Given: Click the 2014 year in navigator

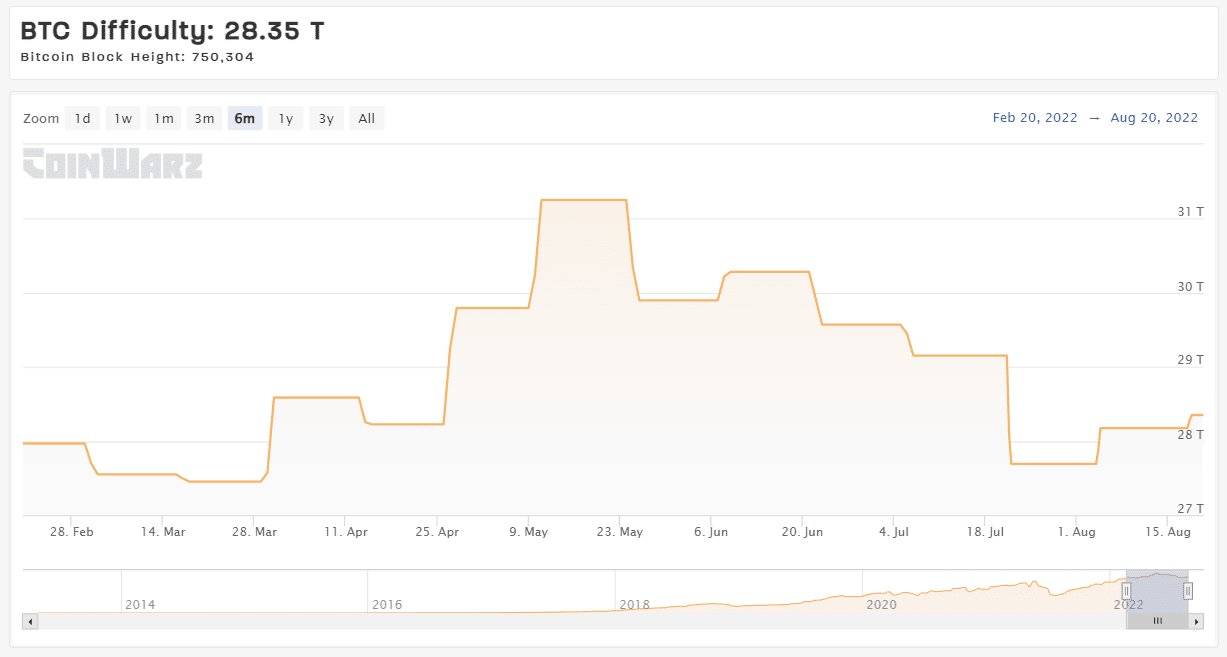Looking at the screenshot, I should click(140, 604).
